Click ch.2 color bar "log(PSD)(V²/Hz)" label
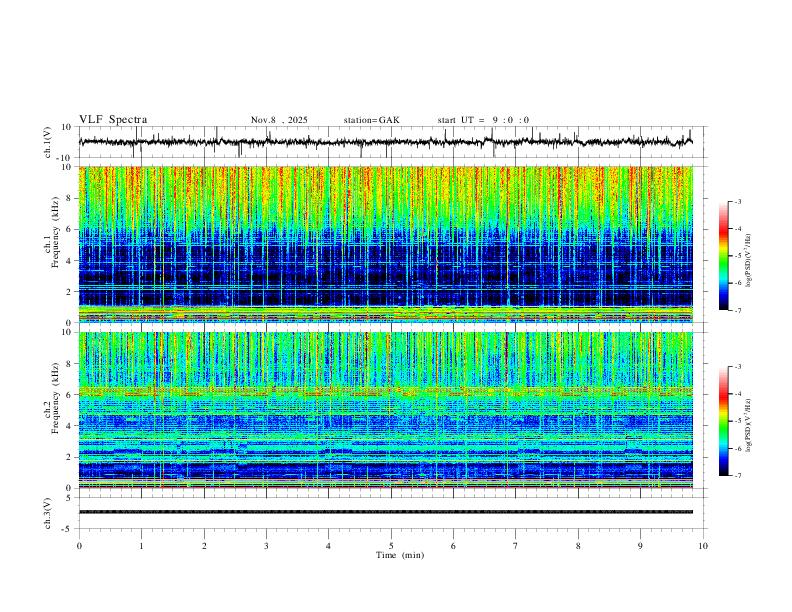 point(749,426)
